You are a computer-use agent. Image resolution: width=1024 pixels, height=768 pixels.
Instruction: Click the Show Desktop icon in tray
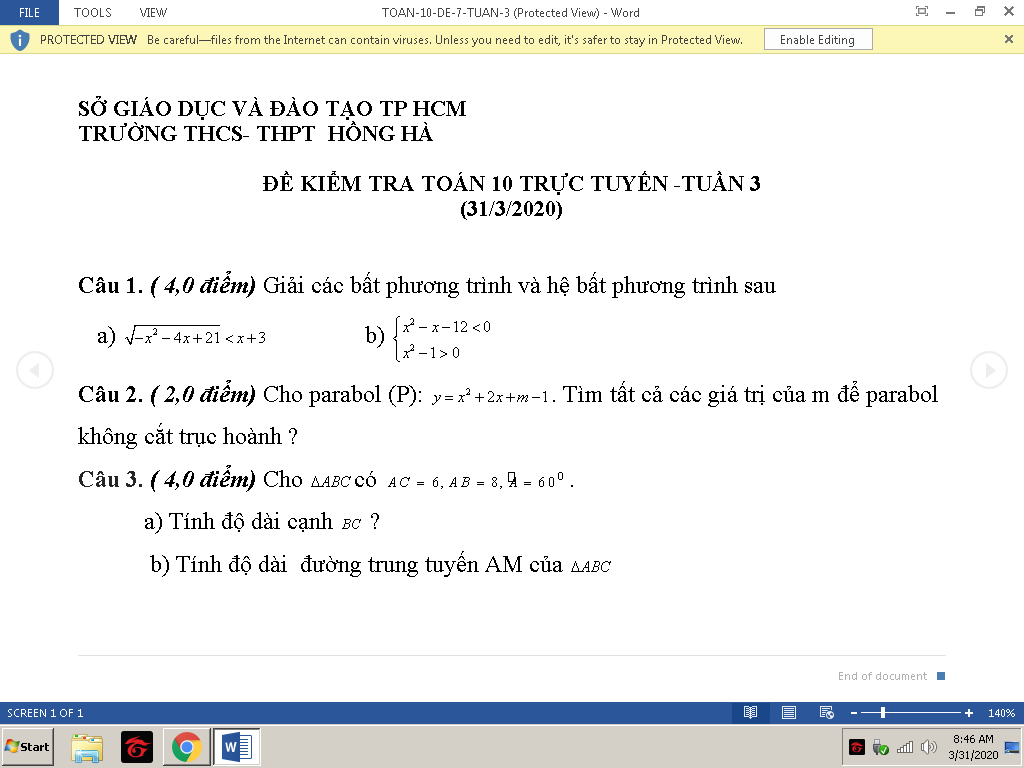coord(1012,746)
